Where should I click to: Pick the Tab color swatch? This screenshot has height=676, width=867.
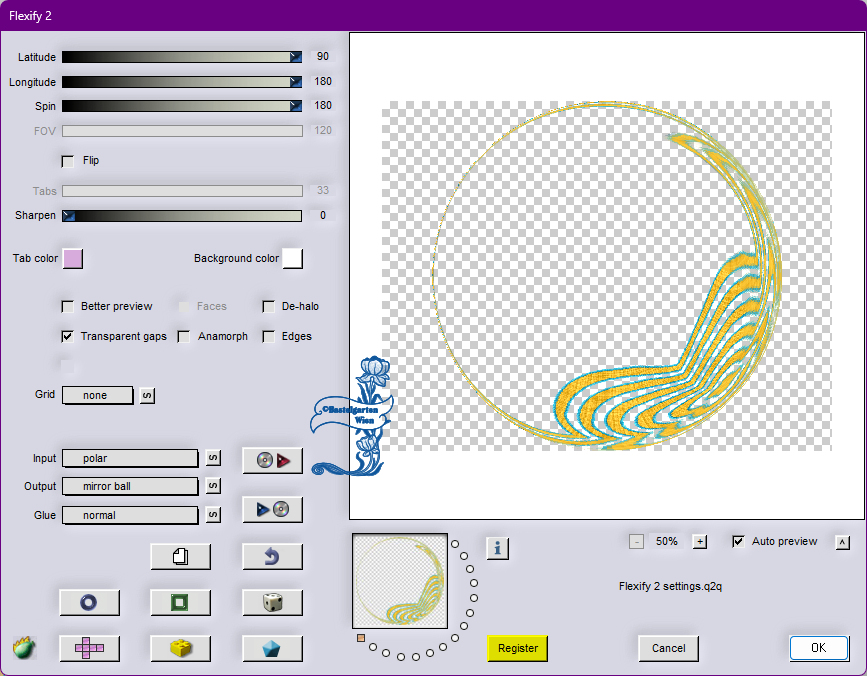(x=73, y=259)
